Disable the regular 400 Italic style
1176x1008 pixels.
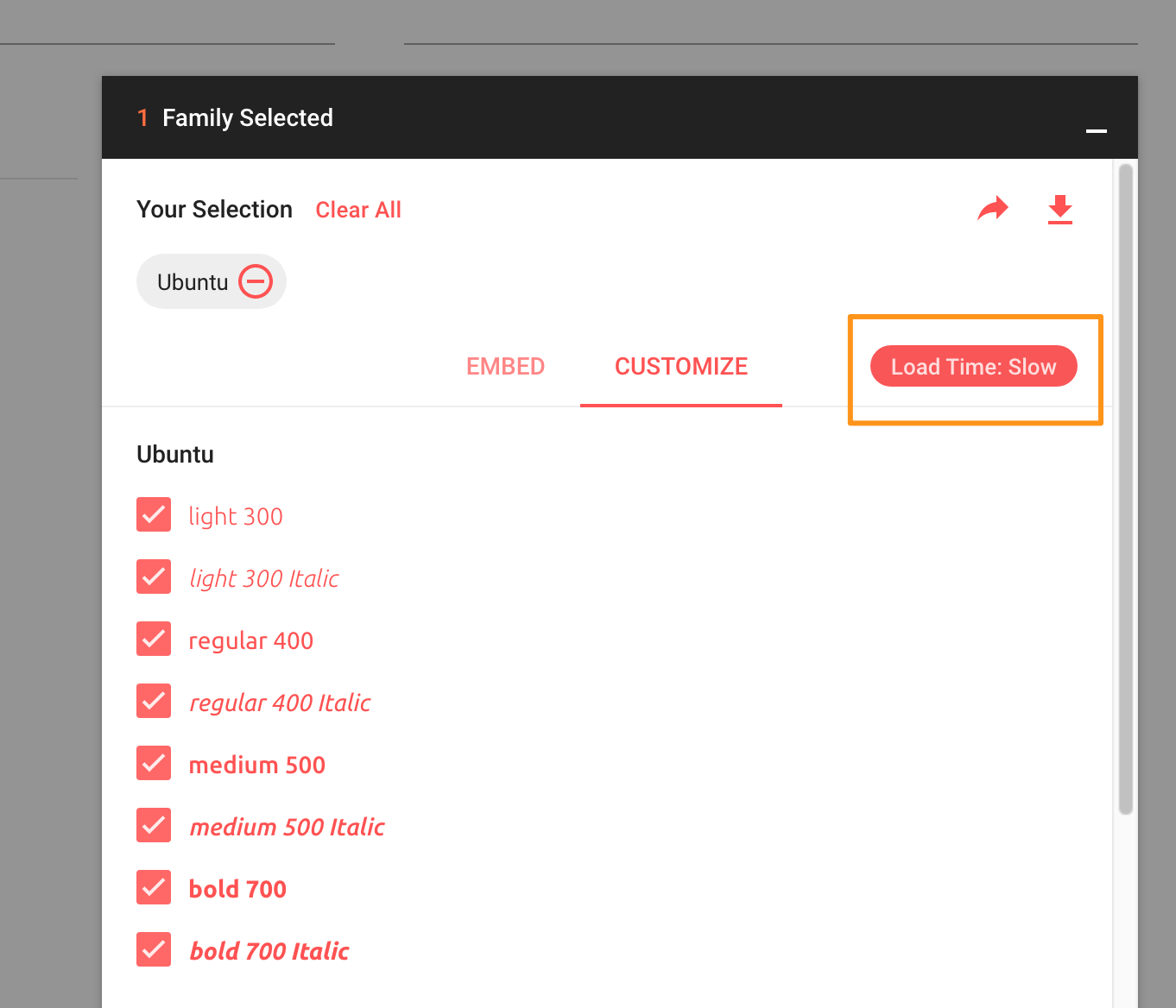(154, 701)
